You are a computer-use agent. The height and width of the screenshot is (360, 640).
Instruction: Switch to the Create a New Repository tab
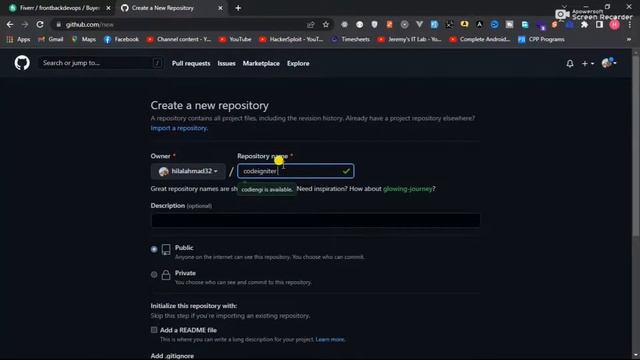[171, 8]
